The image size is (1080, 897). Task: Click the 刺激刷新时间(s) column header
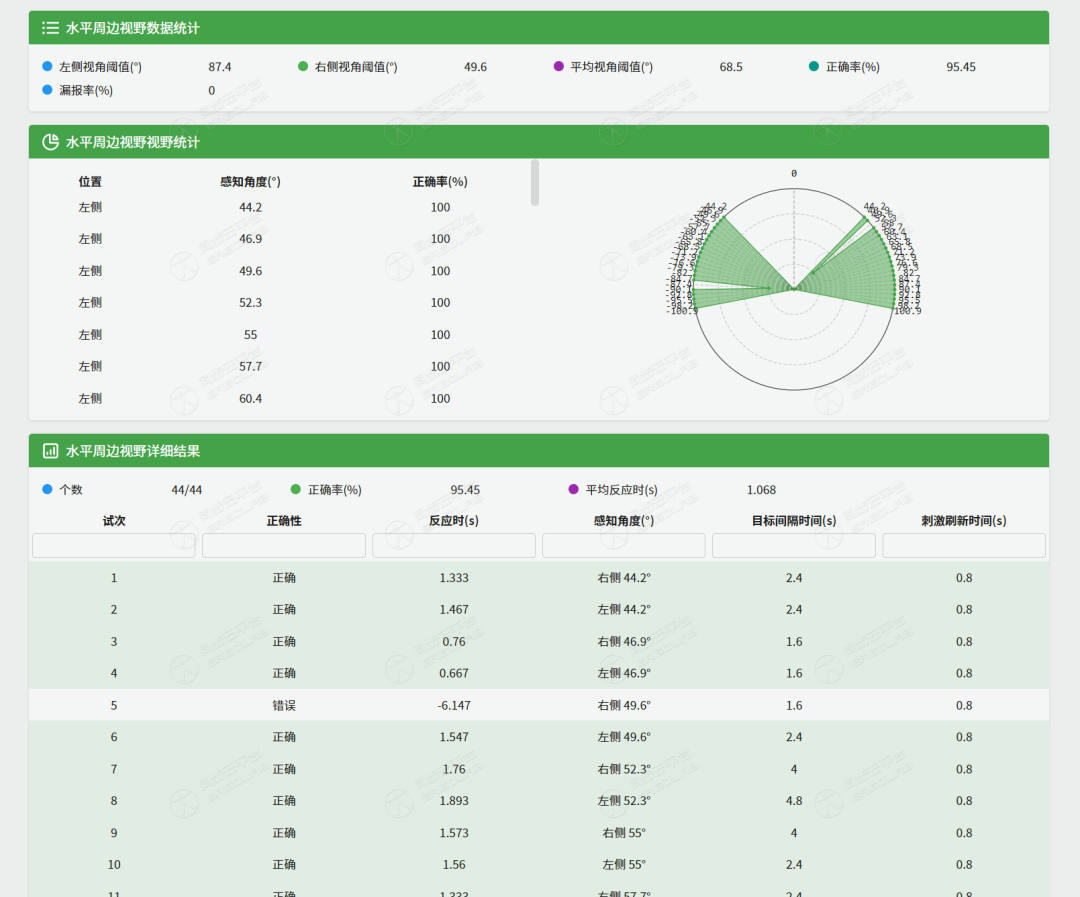point(964,521)
